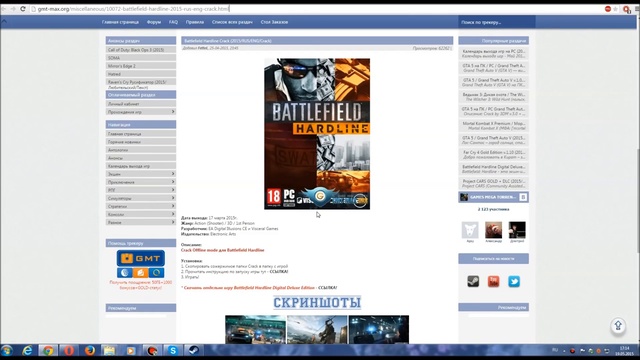Expand the RPG category arrow

pos(173,190)
